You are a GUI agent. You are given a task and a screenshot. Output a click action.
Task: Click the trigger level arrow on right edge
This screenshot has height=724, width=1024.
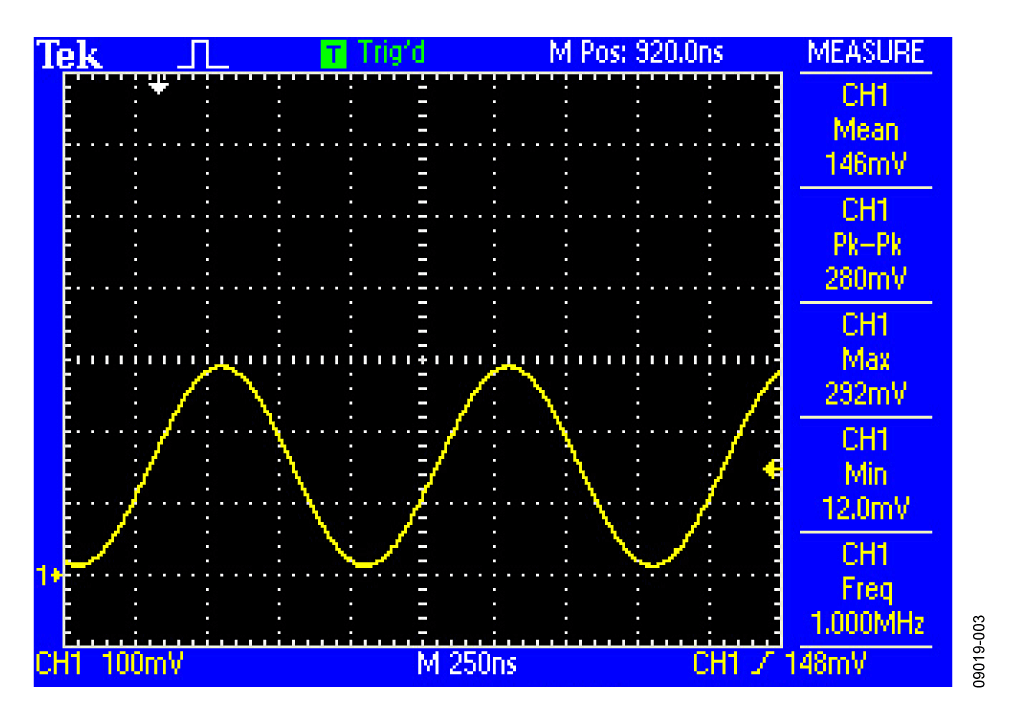click(771, 469)
